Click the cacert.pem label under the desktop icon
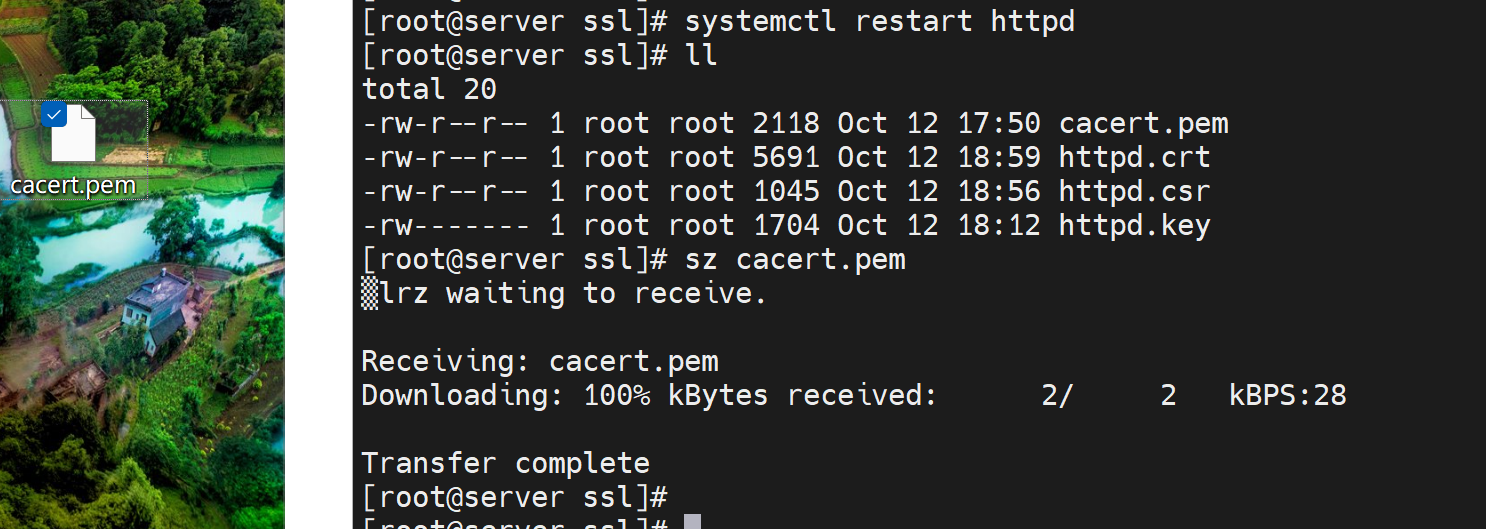Screen dimensions: 1486x529 pyautogui.click(x=73, y=185)
